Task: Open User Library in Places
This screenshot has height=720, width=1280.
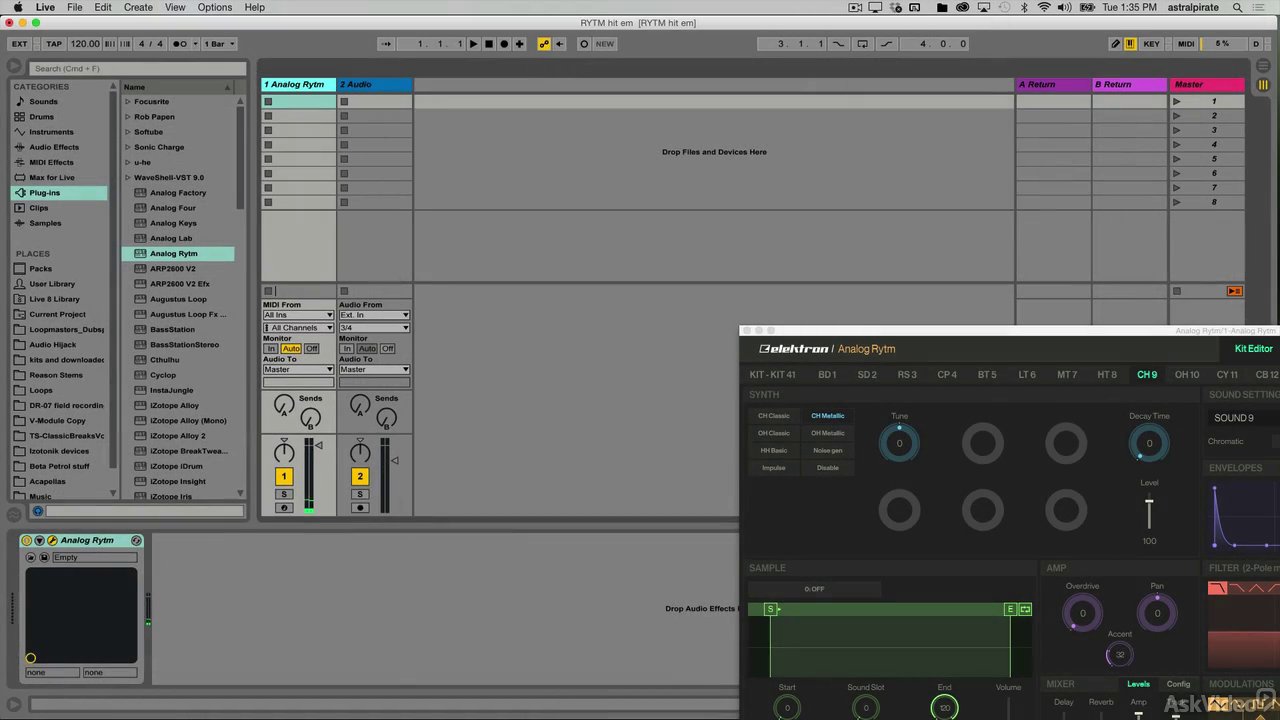Action: point(52,284)
